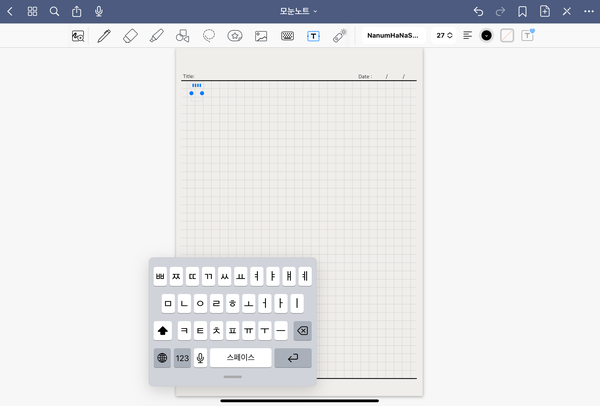Open the Shapes tool
Screen dimensions: 600x406
182,35
